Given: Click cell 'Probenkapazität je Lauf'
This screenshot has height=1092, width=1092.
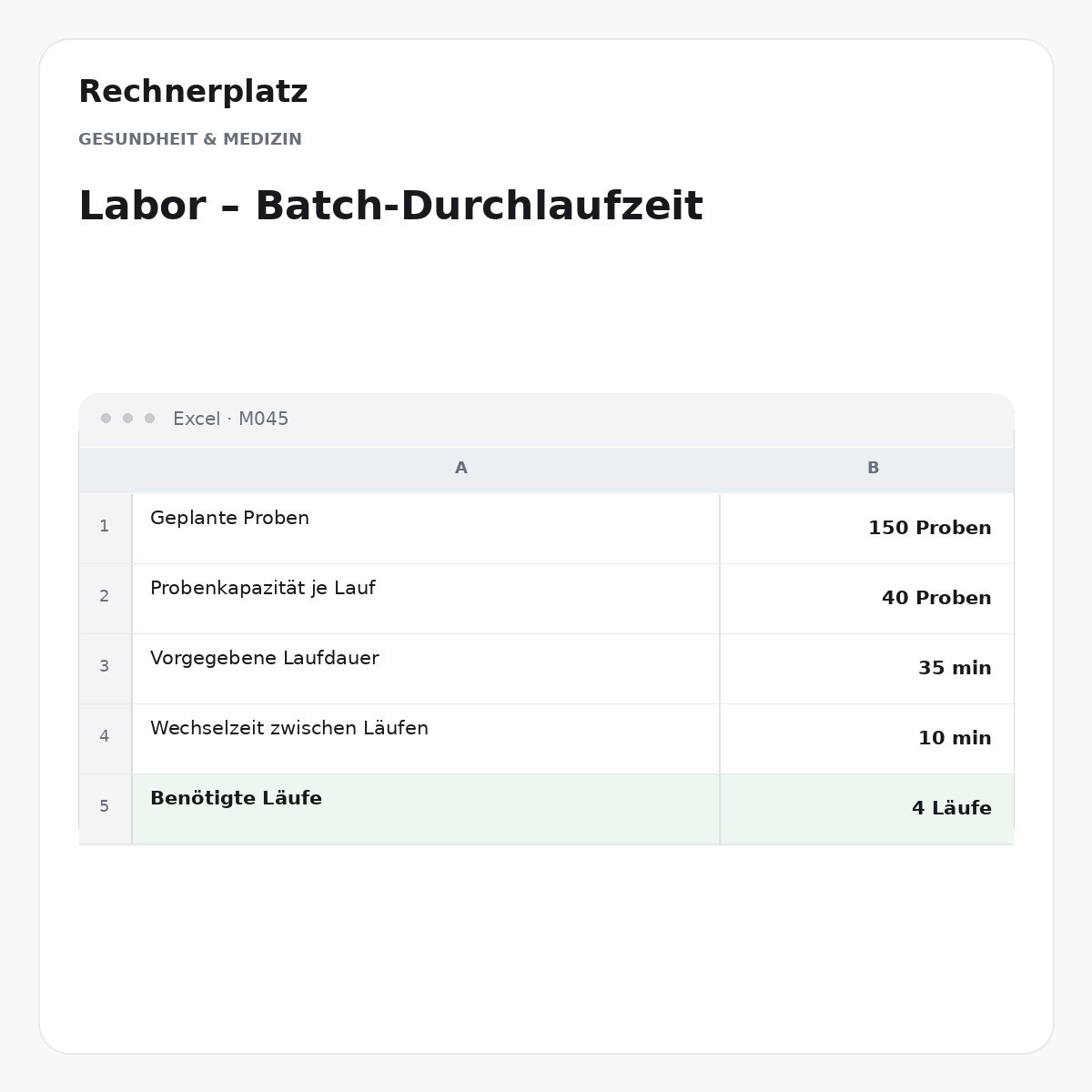Looking at the screenshot, I should click(426, 598).
